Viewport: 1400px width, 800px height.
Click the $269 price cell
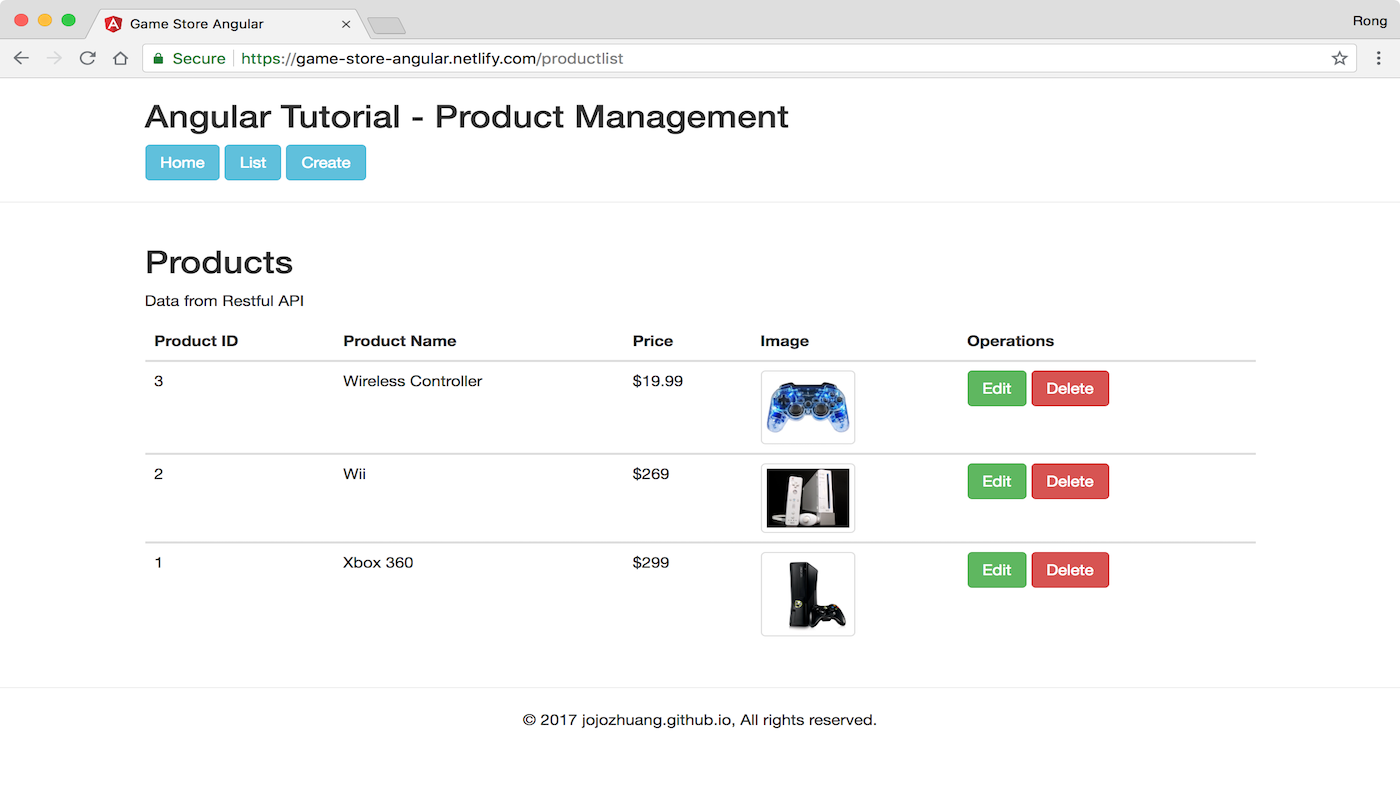coord(651,474)
